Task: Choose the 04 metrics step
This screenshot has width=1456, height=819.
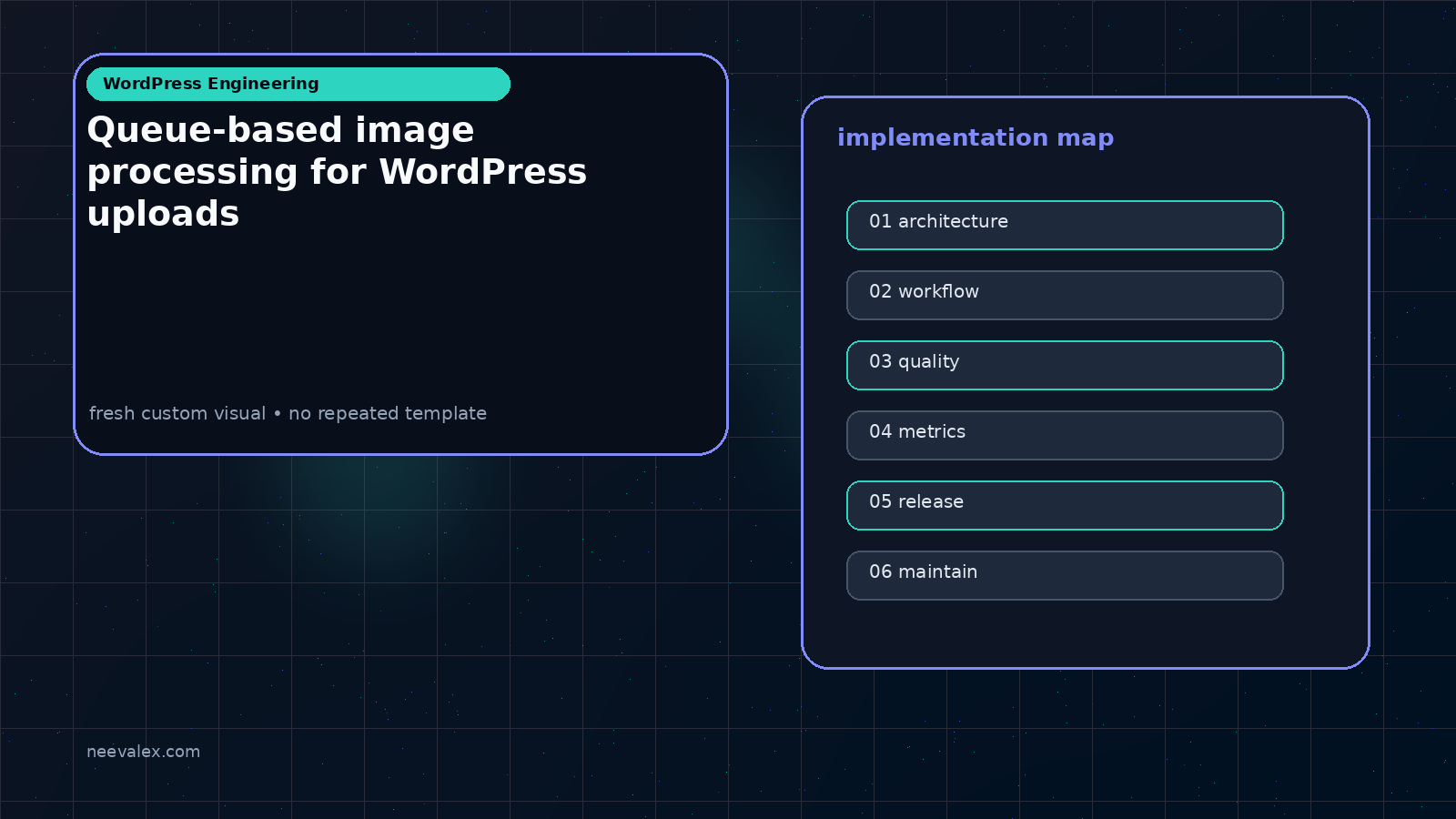Action: point(1065,435)
